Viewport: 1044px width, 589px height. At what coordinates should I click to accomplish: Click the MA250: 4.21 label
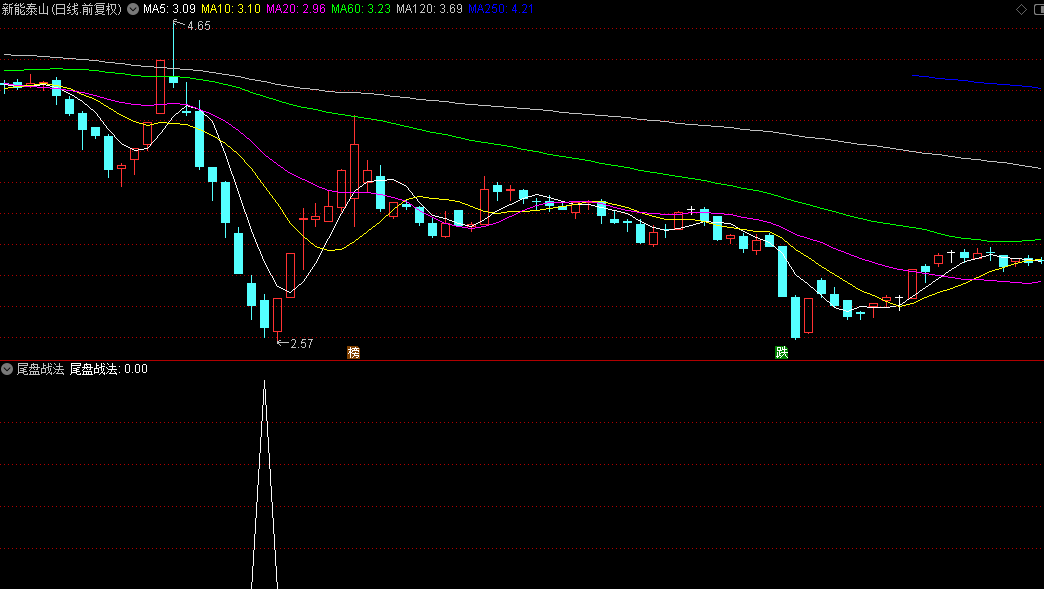(501, 9)
